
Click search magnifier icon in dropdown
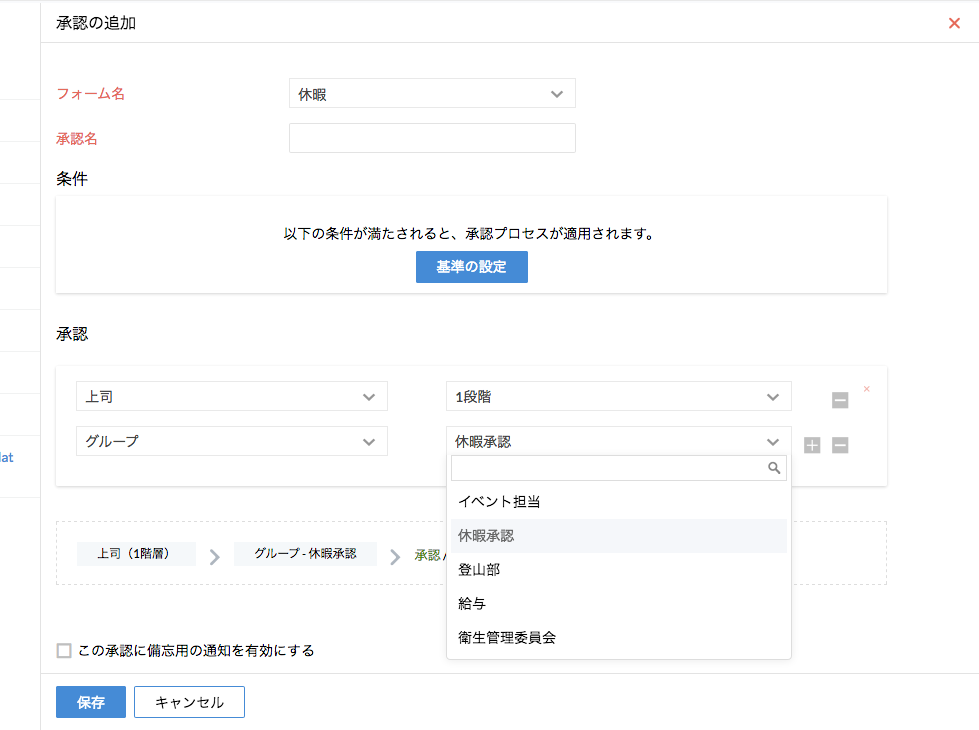(773, 467)
